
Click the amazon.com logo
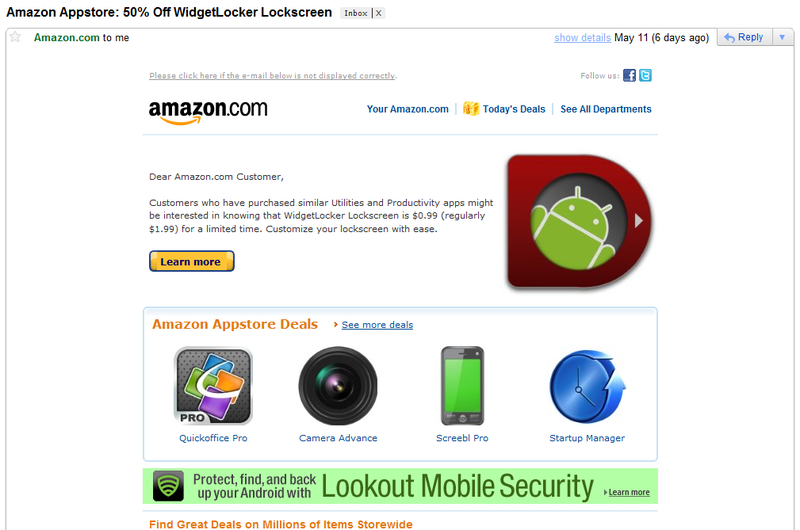click(208, 111)
